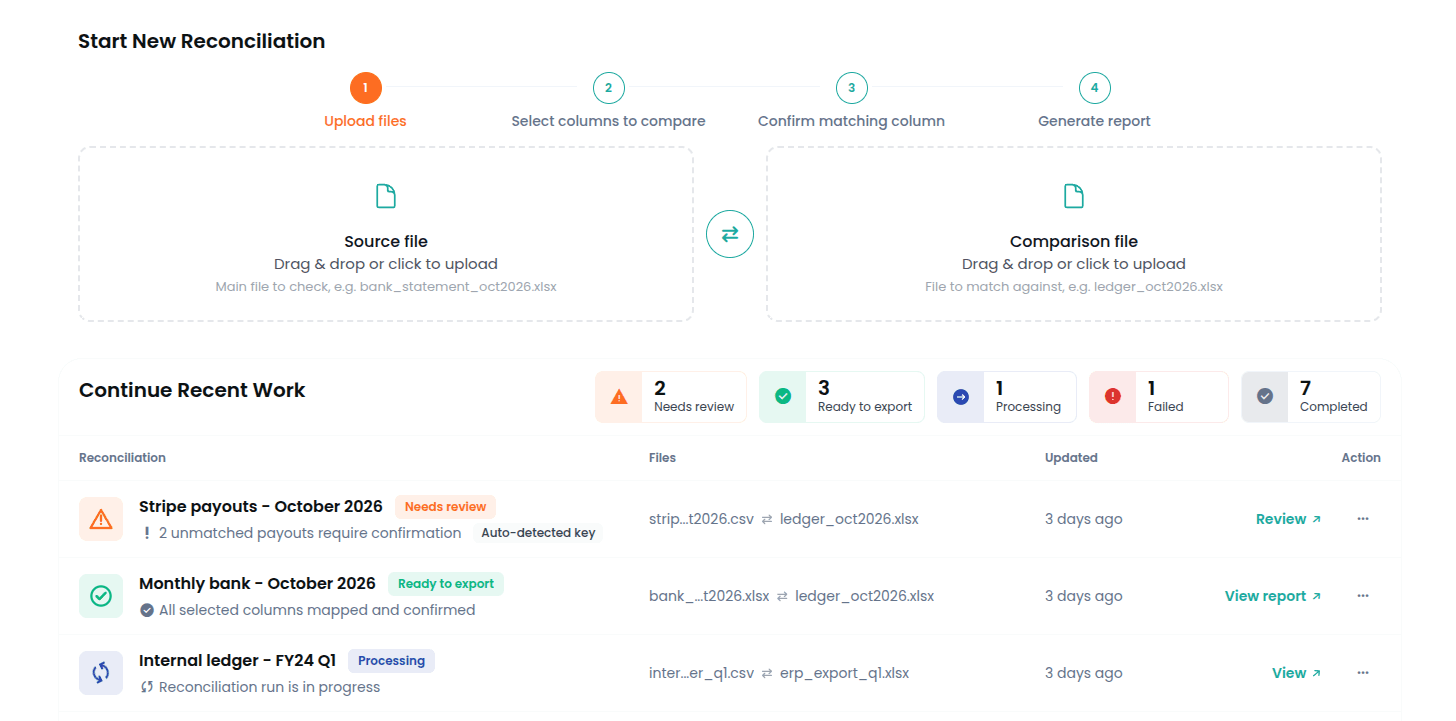This screenshot has height=721, width=1456.
Task: Click the Comparison file document icon
Action: point(1074,196)
